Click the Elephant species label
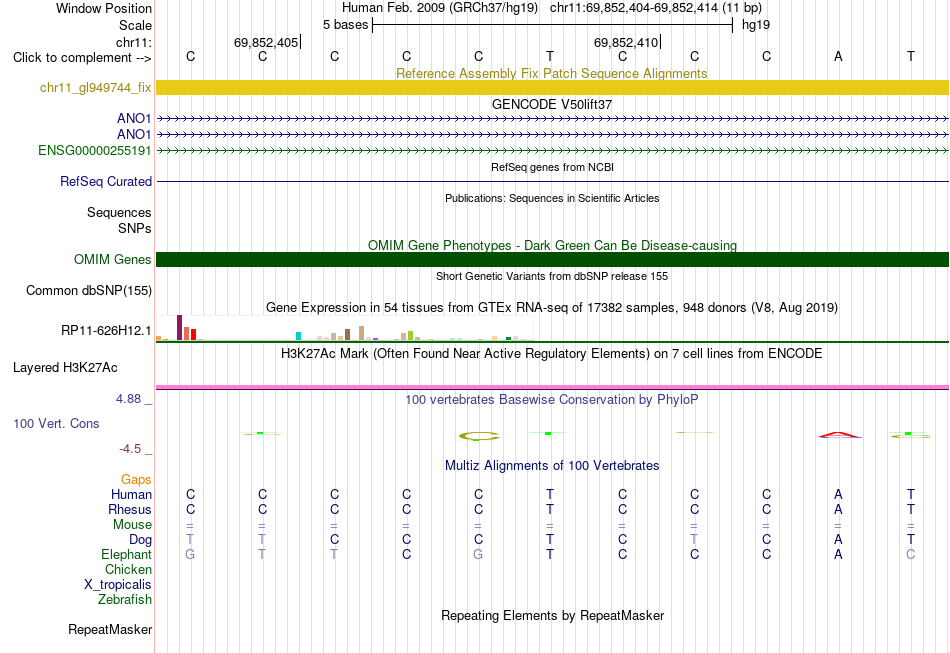950x653 pixels. [127, 554]
